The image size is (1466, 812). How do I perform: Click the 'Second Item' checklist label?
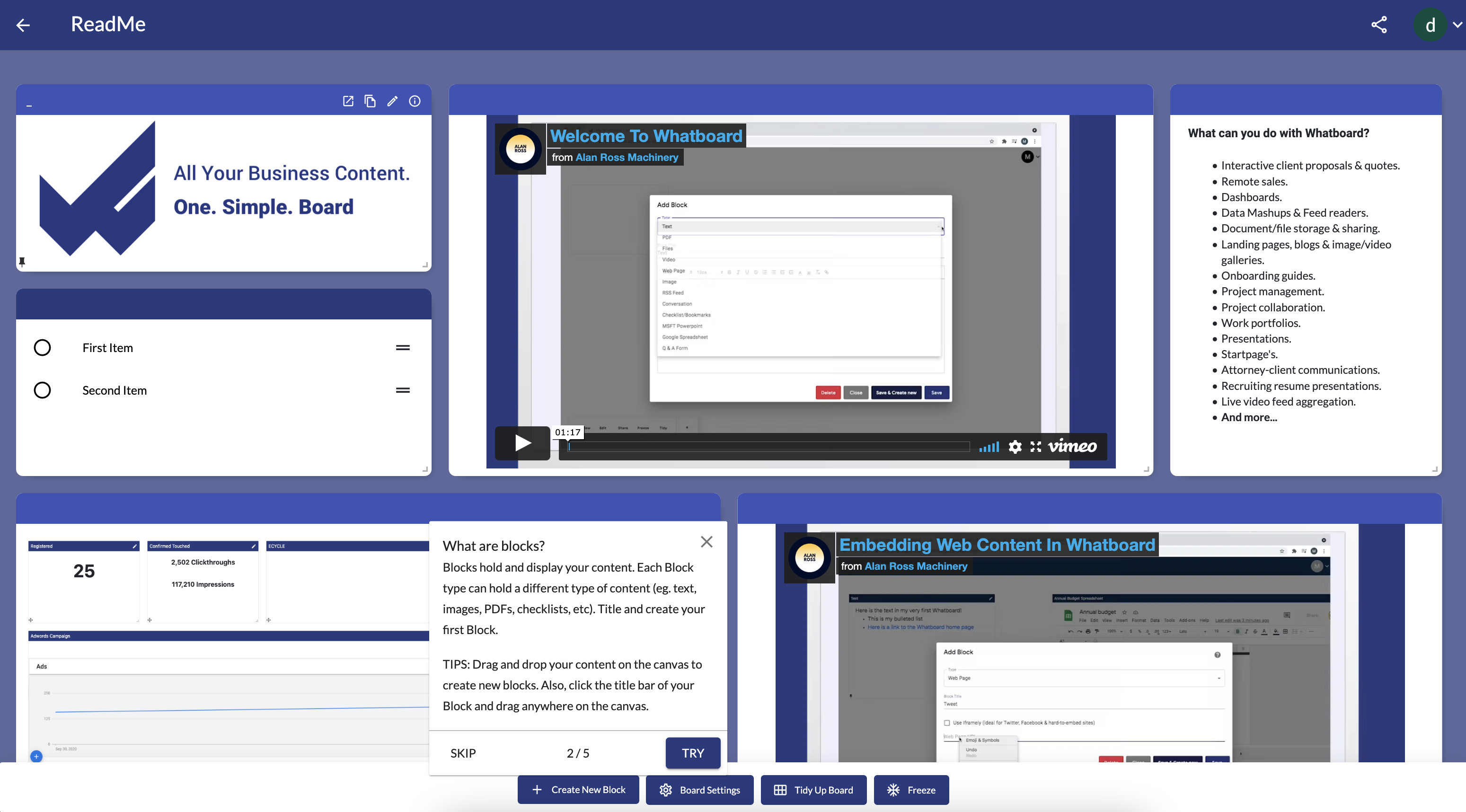pos(115,390)
